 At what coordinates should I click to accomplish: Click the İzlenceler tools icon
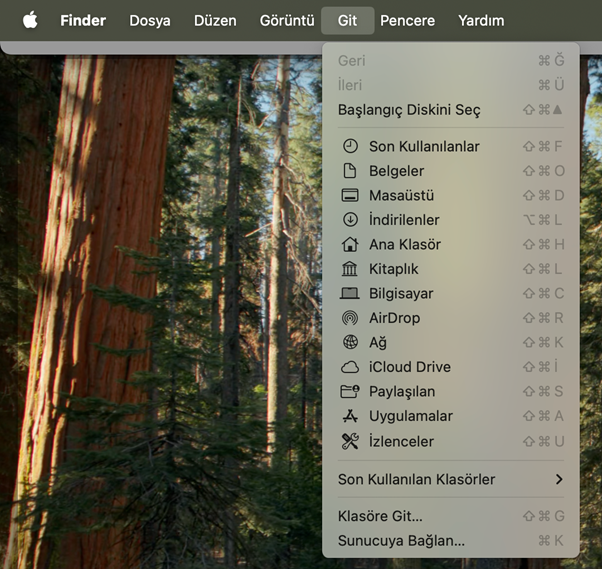[x=349, y=441]
